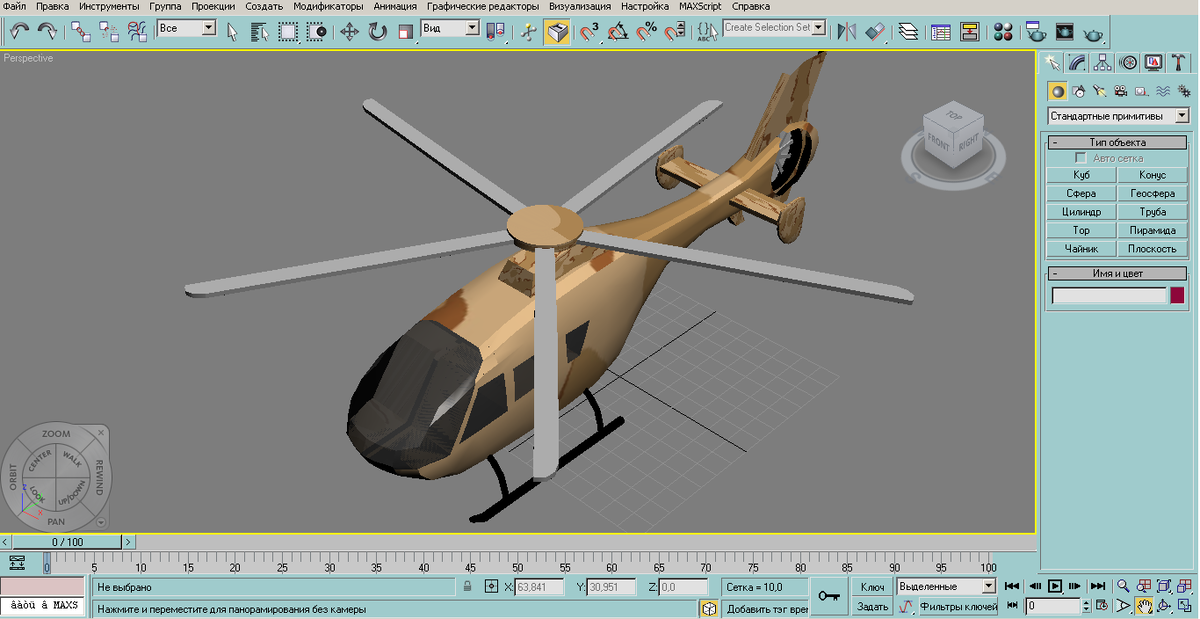Open the Стандартные примитивы dropdown
1200x619 pixels.
pos(1118,116)
